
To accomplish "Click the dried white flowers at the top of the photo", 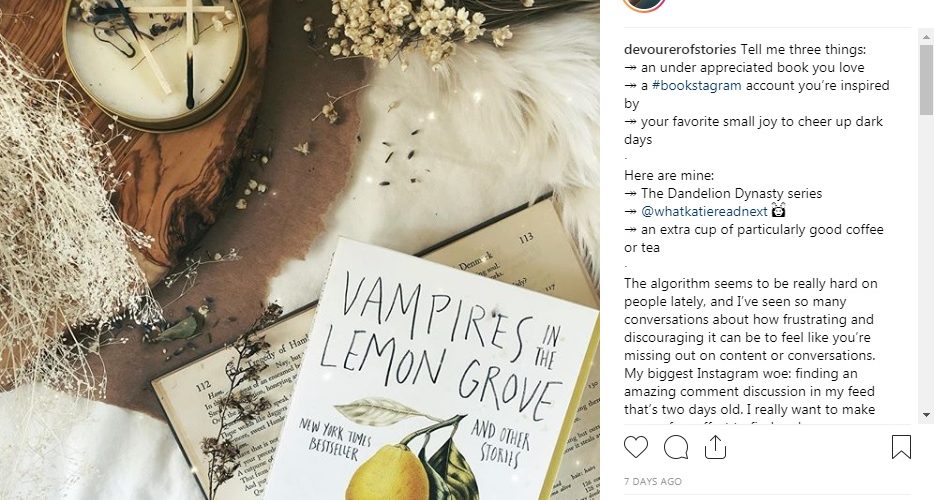I will click(x=411, y=30).
